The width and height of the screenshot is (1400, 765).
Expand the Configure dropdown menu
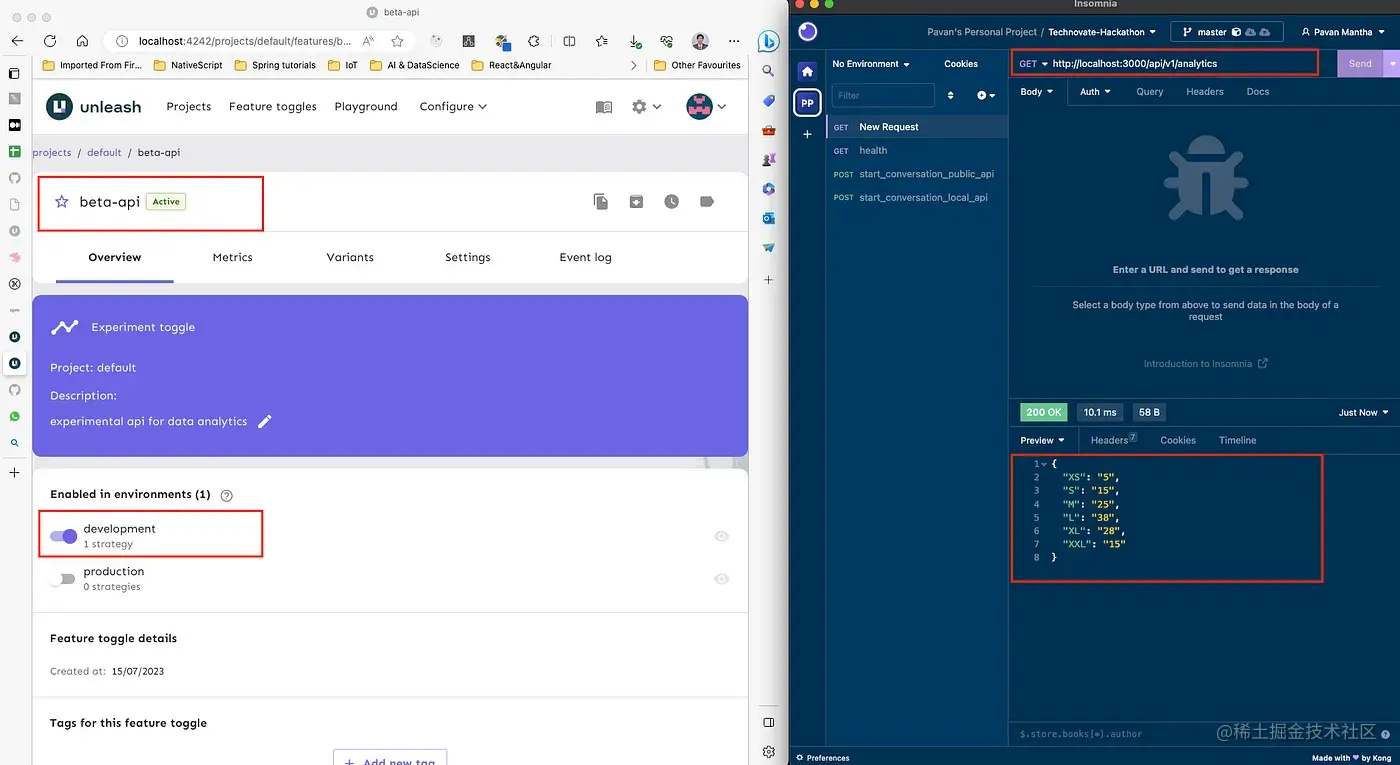(453, 106)
